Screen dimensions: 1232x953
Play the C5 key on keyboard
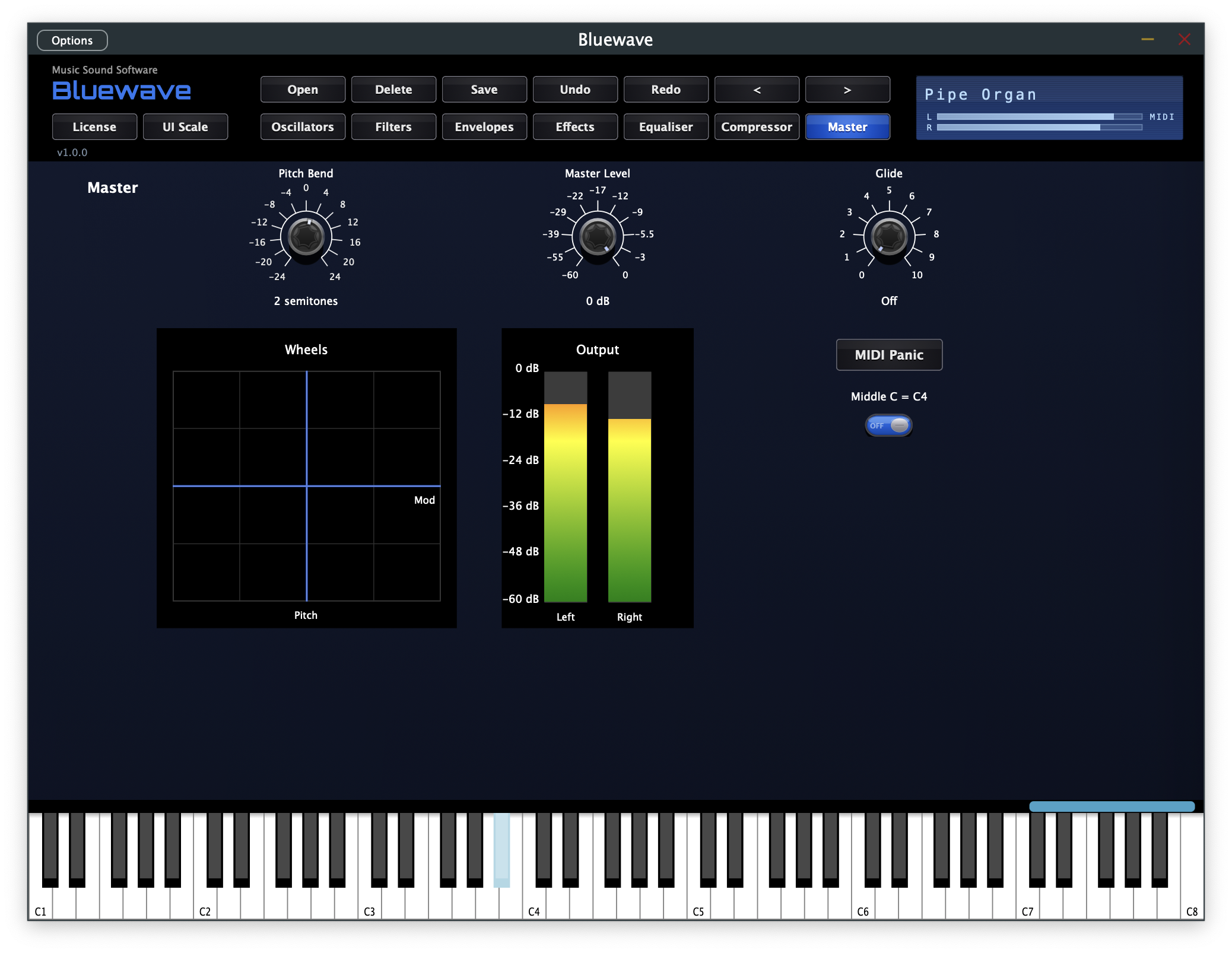pos(698,902)
